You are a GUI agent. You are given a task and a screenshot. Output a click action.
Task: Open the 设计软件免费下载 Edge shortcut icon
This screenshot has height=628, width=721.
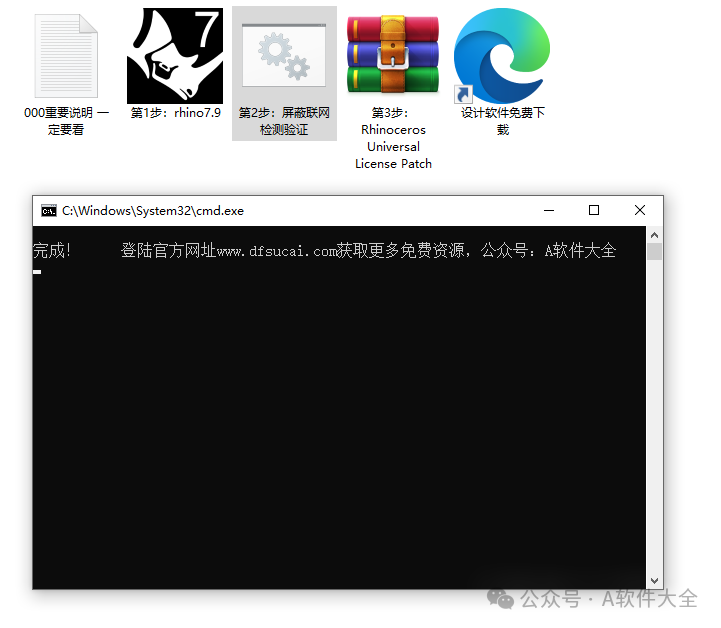[502, 56]
